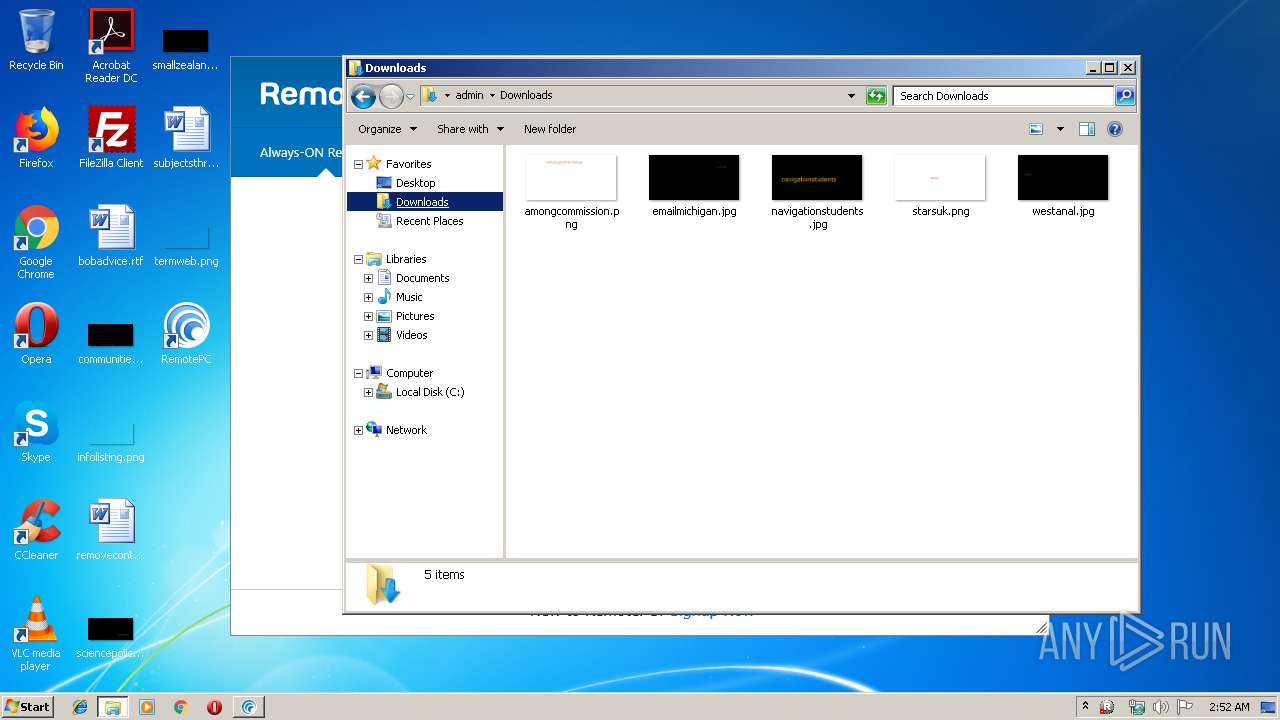Select Local Disk (C:) in tree

coord(430,392)
